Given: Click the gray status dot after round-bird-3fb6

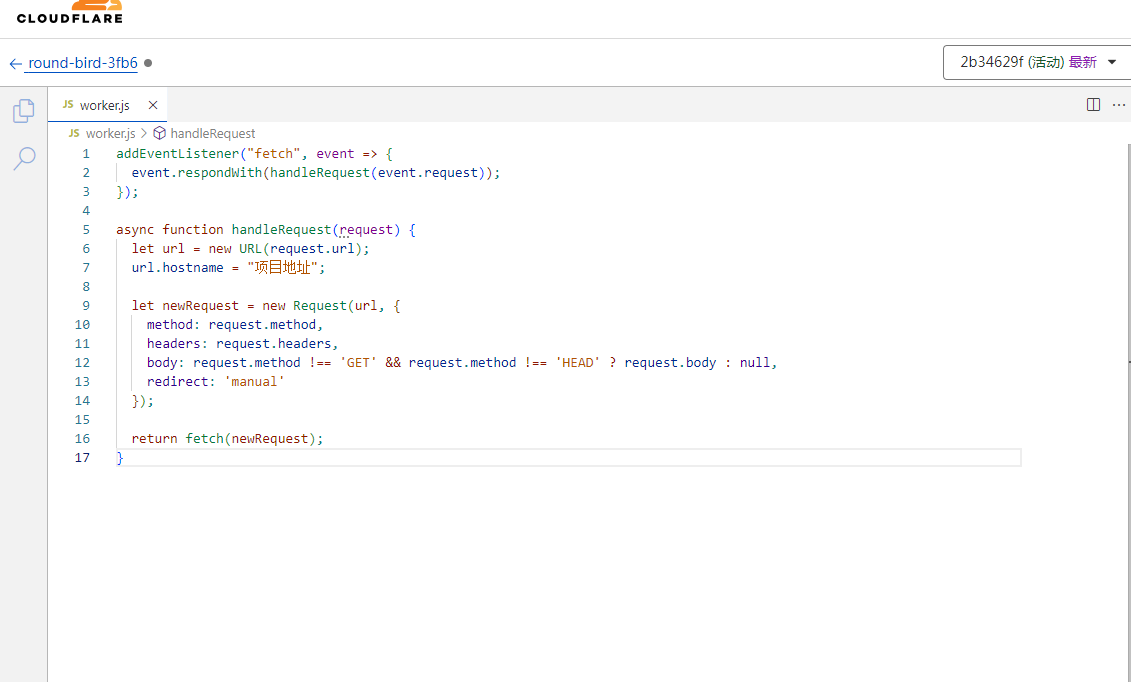Looking at the screenshot, I should [148, 63].
